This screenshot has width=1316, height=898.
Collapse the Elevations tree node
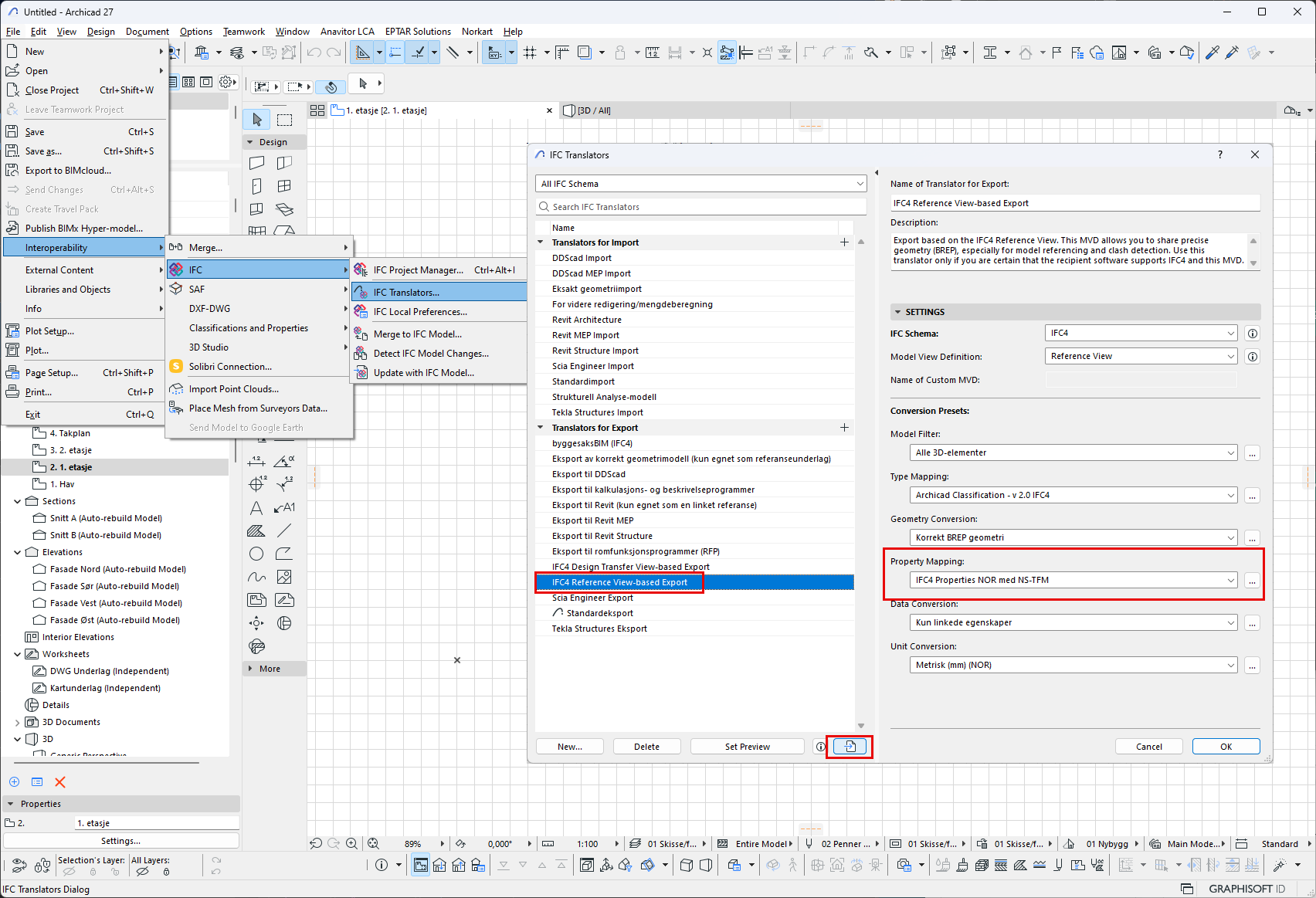(18, 552)
